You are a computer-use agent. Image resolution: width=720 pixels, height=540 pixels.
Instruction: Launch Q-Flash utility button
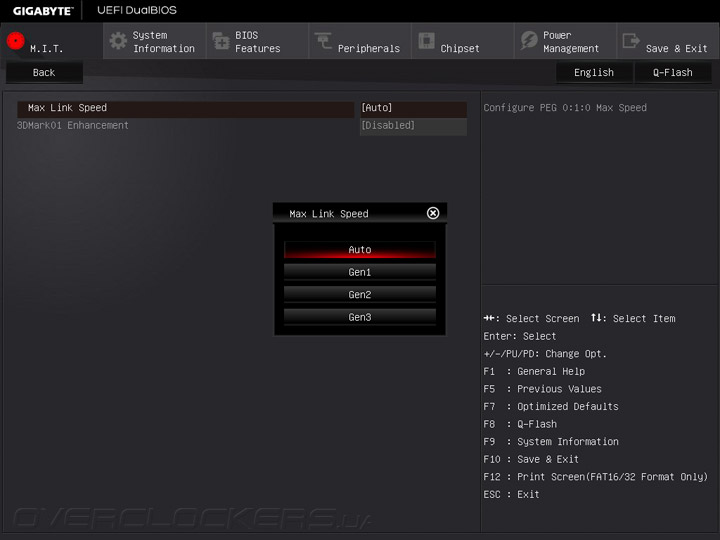point(673,73)
